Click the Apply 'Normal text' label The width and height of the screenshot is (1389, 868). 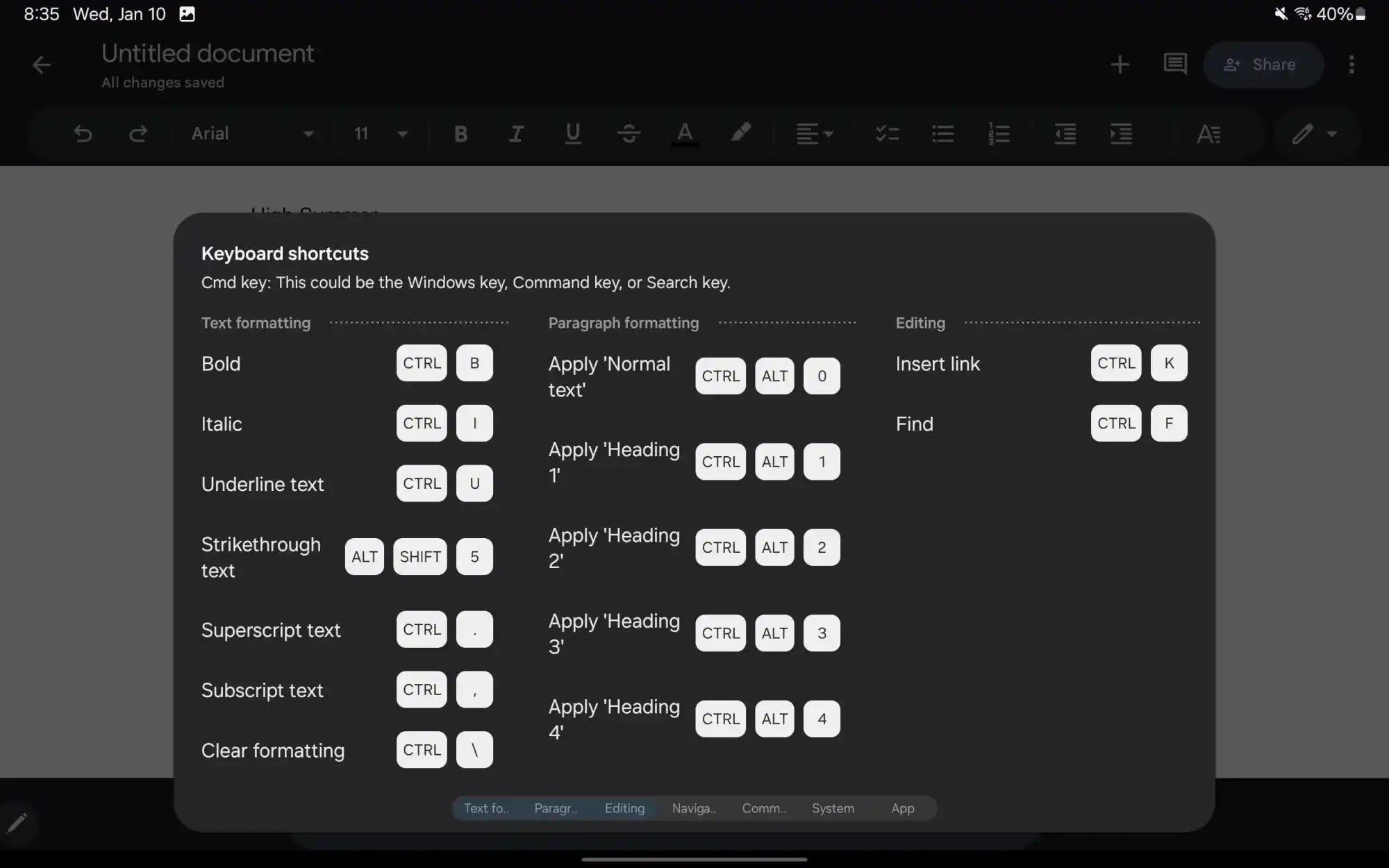(610, 376)
